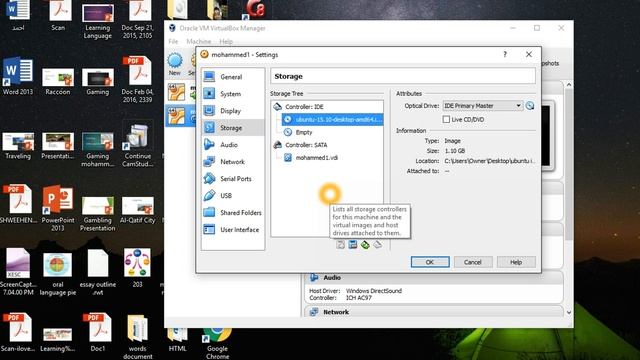Click the Al-Qatif City presentation desktop file
Viewport: 640px width, 360px height.
[x=138, y=210]
